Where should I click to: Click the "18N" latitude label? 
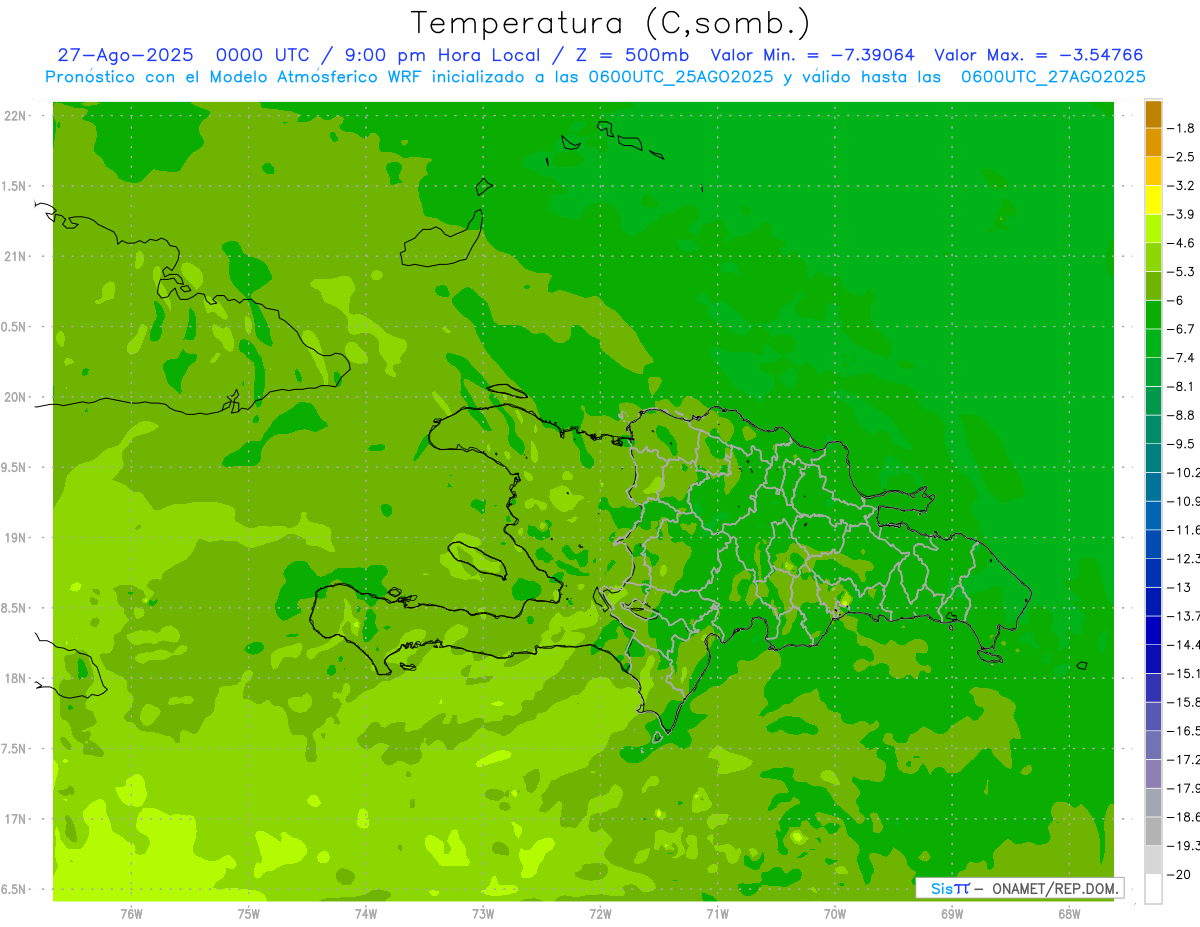(x=15, y=678)
